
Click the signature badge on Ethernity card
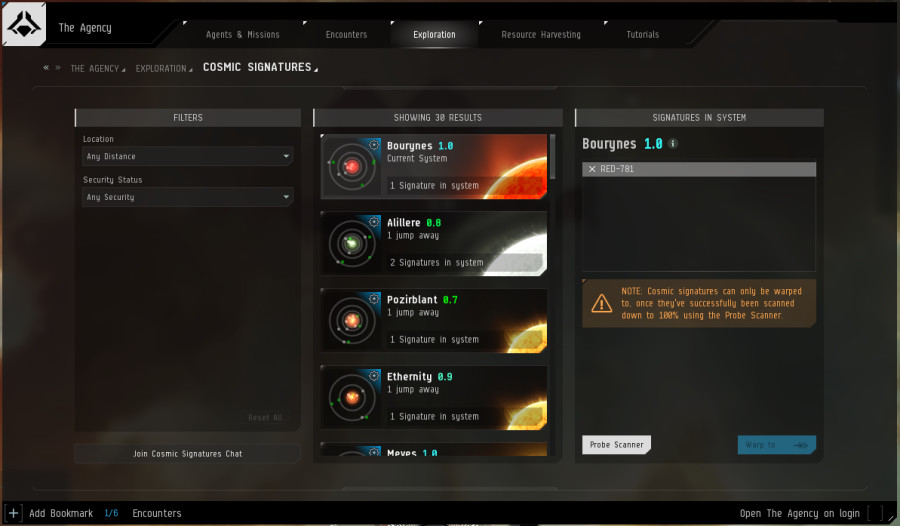click(374, 376)
